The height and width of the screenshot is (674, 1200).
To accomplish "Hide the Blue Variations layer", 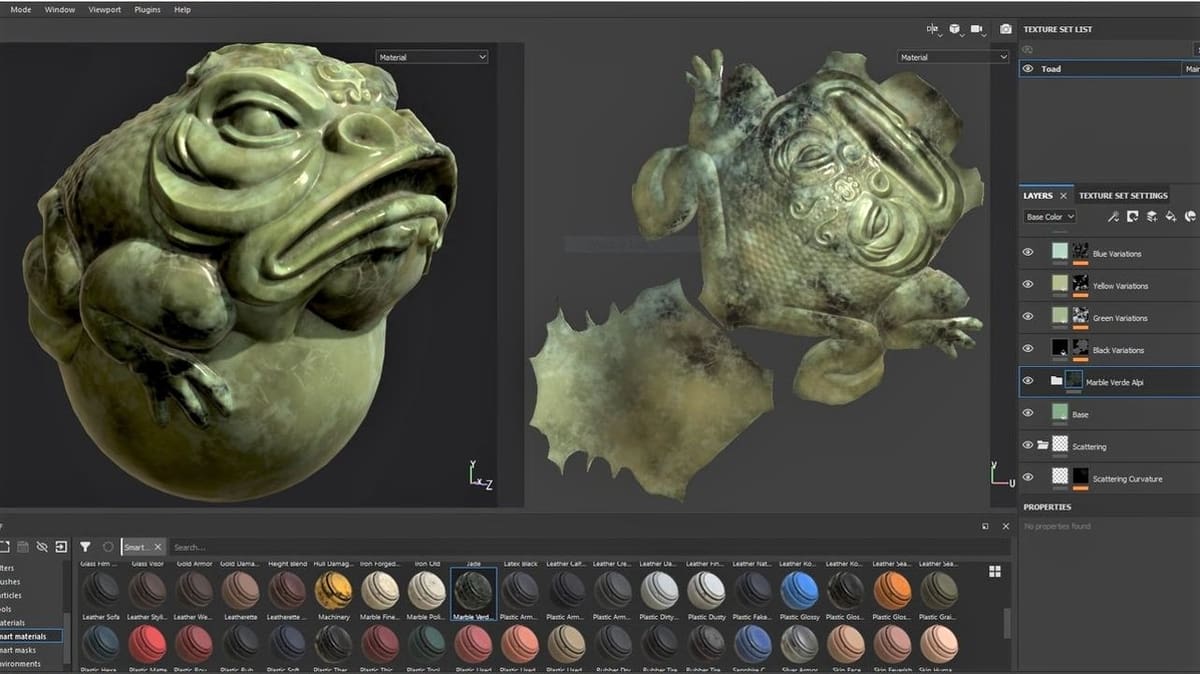I will tap(1027, 253).
